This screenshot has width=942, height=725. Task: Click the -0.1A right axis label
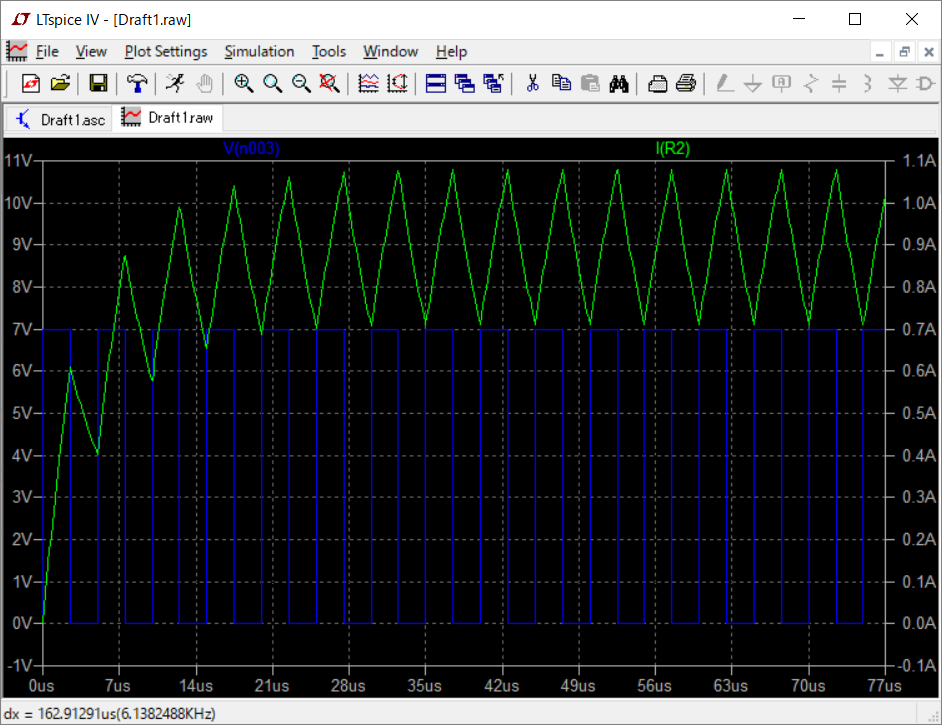(917, 666)
